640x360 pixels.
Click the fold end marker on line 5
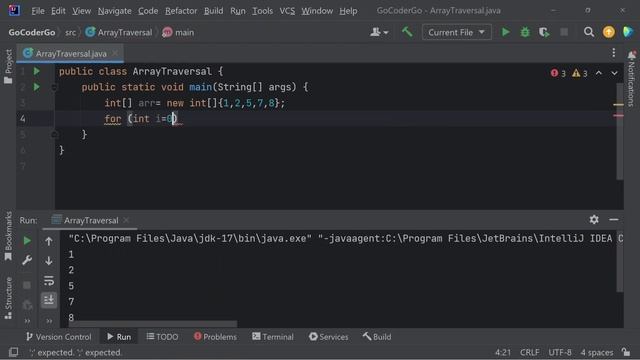[x=54, y=134]
